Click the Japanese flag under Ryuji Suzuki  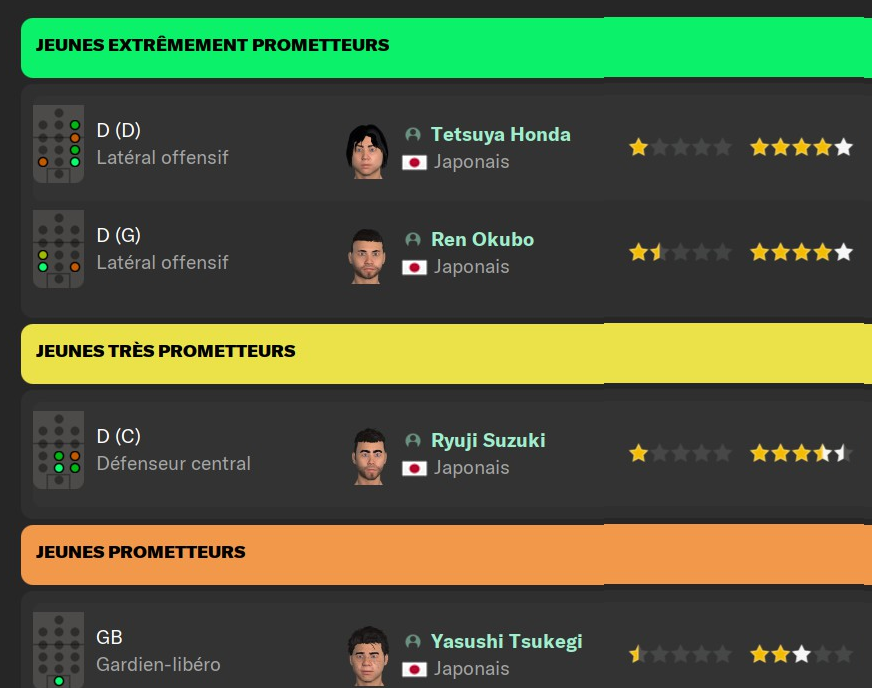(x=414, y=468)
